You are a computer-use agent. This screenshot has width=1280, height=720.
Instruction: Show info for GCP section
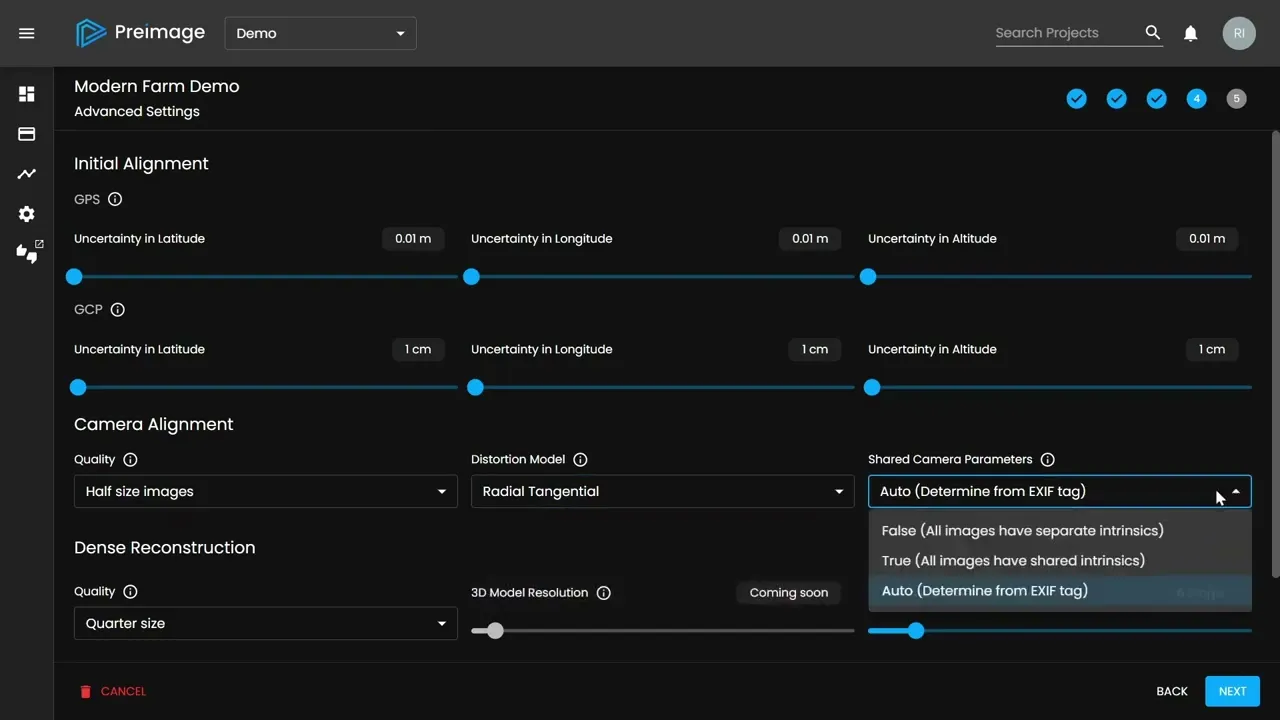point(118,310)
